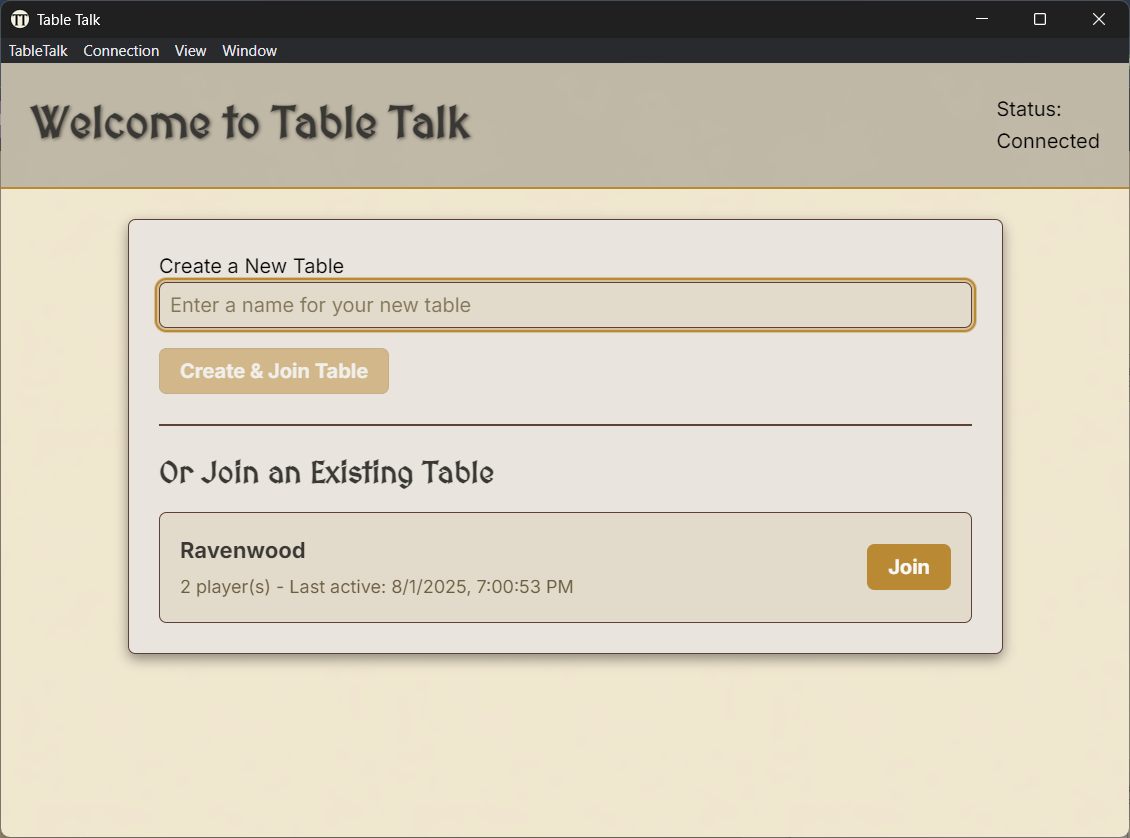This screenshot has width=1130, height=838.
Task: Click the "Create a New Table" label
Action: pyautogui.click(x=251, y=266)
